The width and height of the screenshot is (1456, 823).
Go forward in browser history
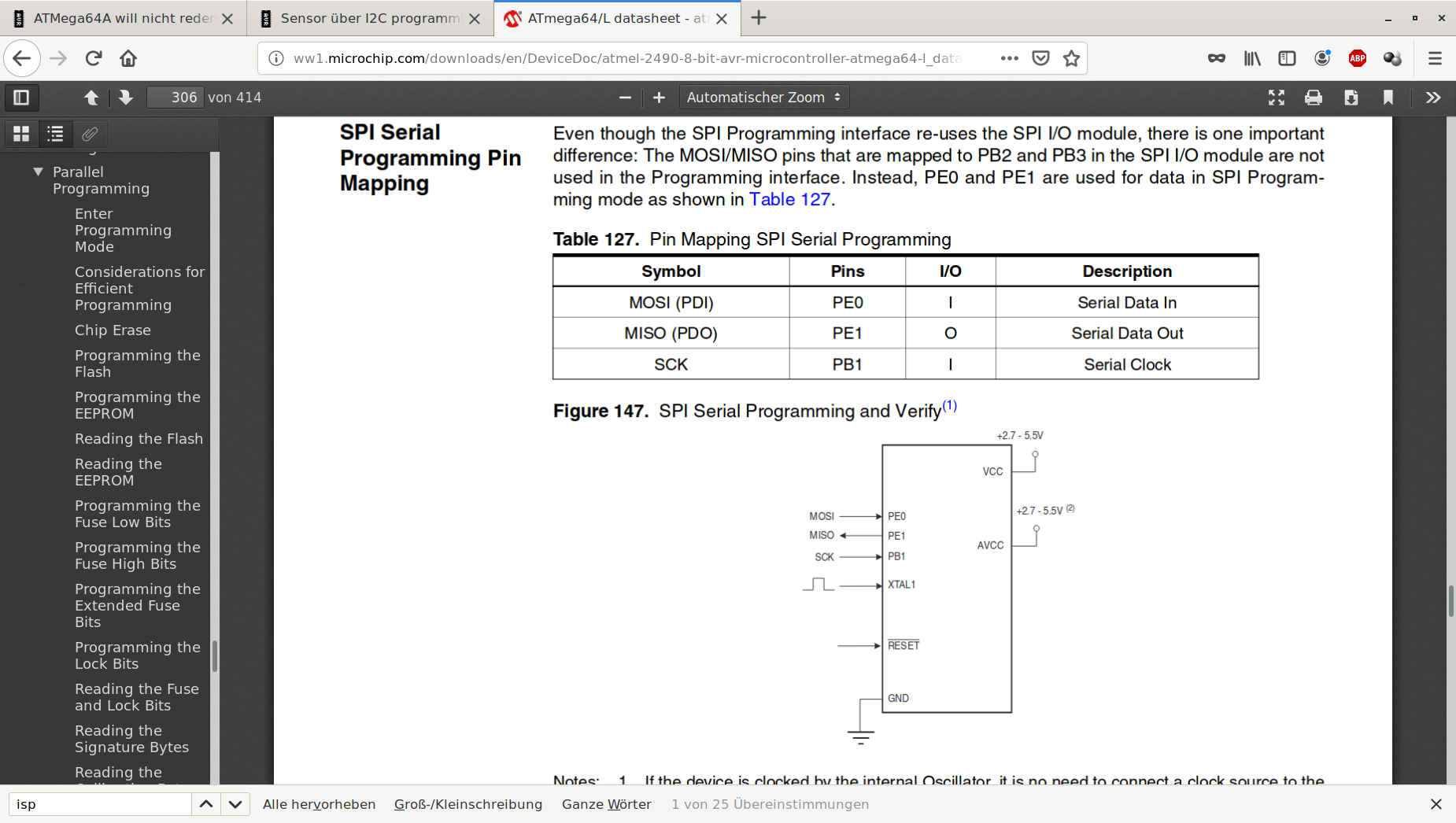pyautogui.click(x=58, y=58)
